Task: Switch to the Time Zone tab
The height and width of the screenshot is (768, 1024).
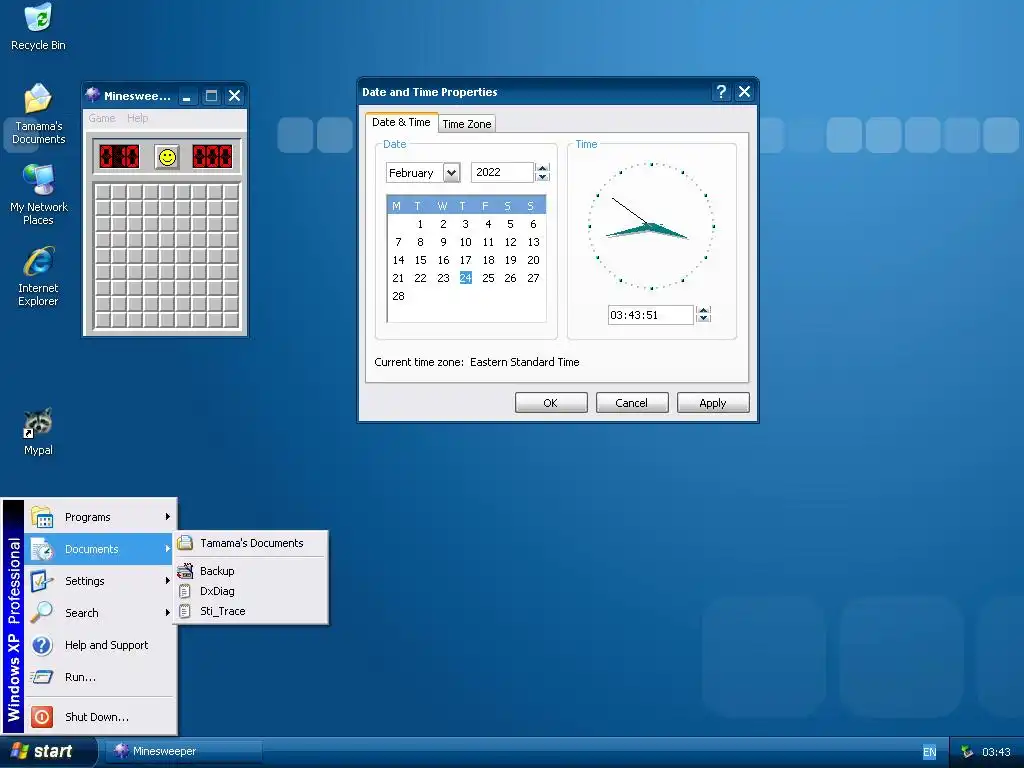Action: pyautogui.click(x=467, y=123)
